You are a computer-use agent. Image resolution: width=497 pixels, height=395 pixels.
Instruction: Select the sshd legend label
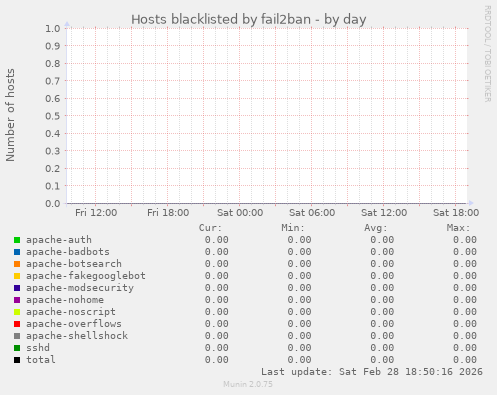coord(38,348)
